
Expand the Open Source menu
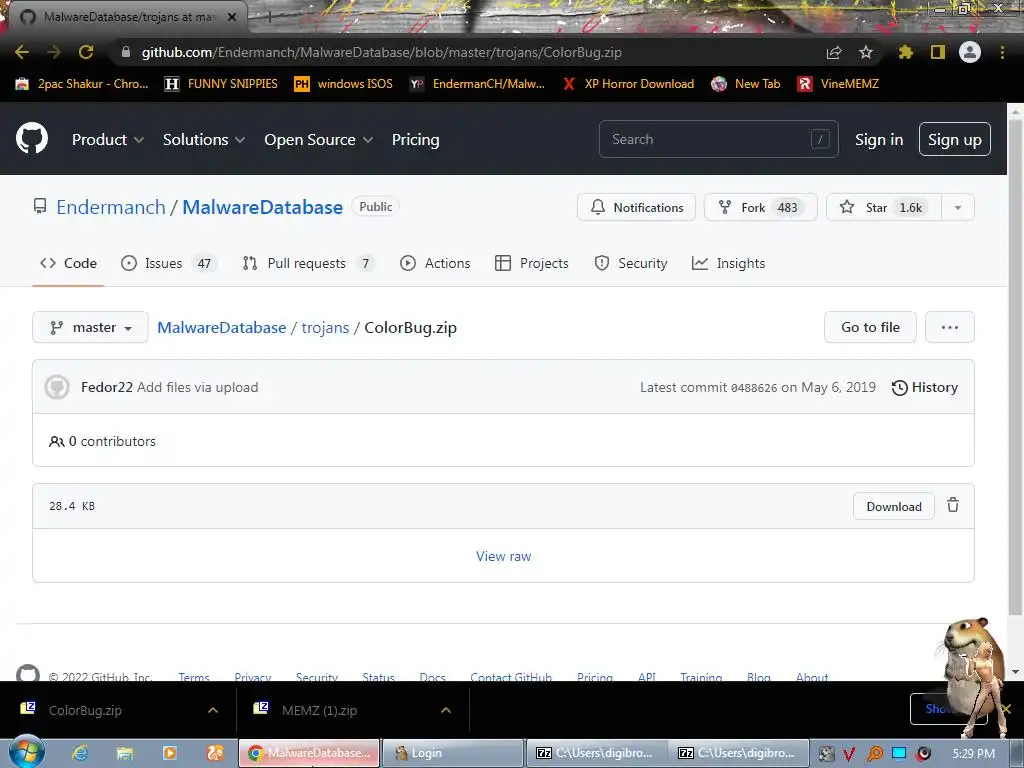click(x=319, y=140)
